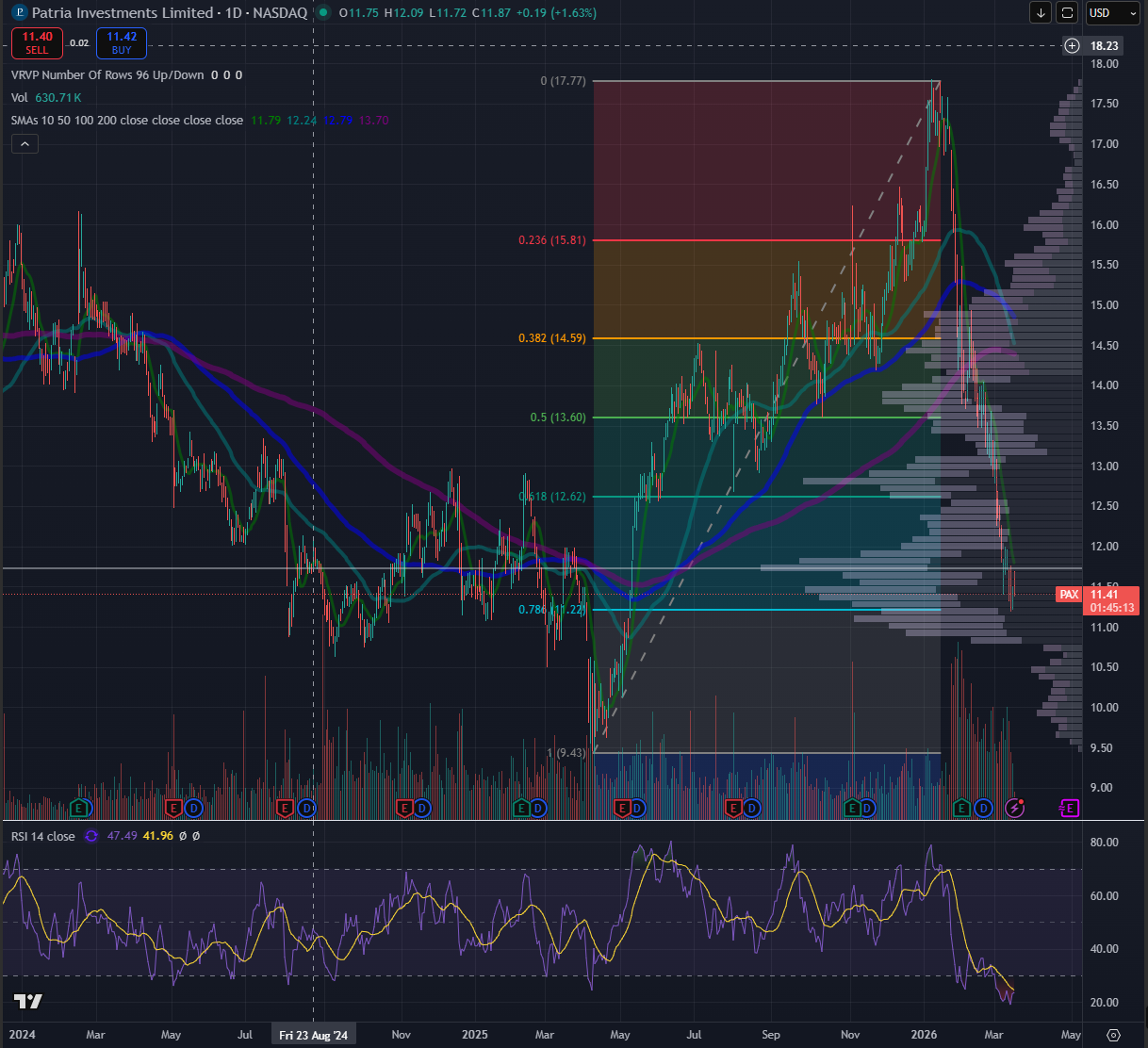Select the SMAs 10 50 100 200 legend
1148x1048 pixels.
coord(126,121)
